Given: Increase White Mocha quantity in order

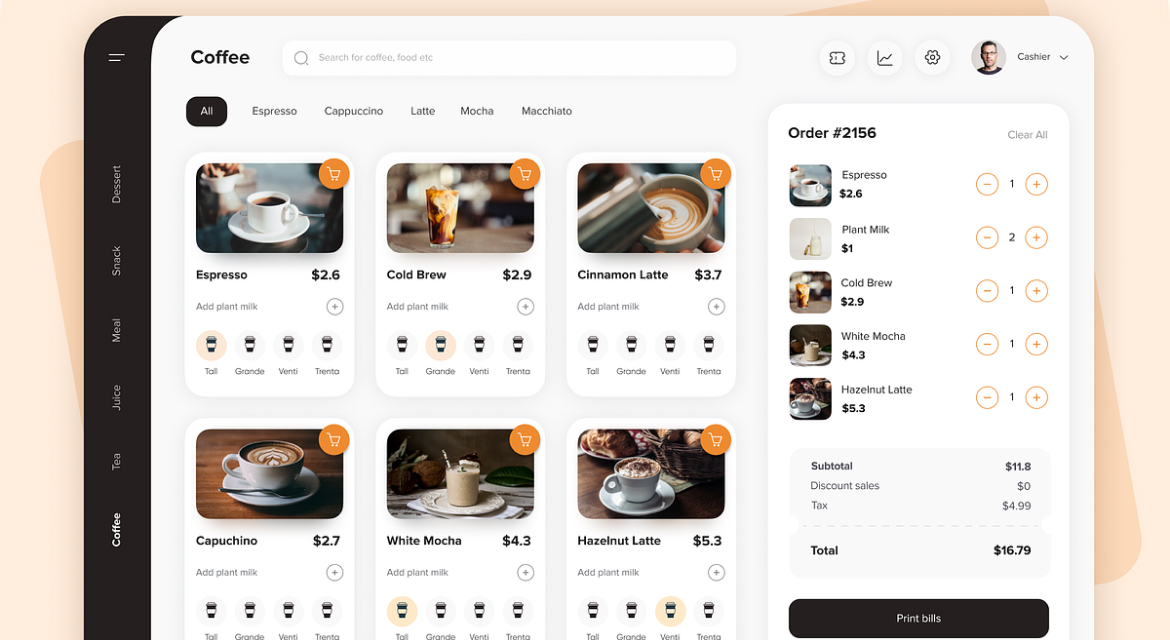Looking at the screenshot, I should (1036, 344).
